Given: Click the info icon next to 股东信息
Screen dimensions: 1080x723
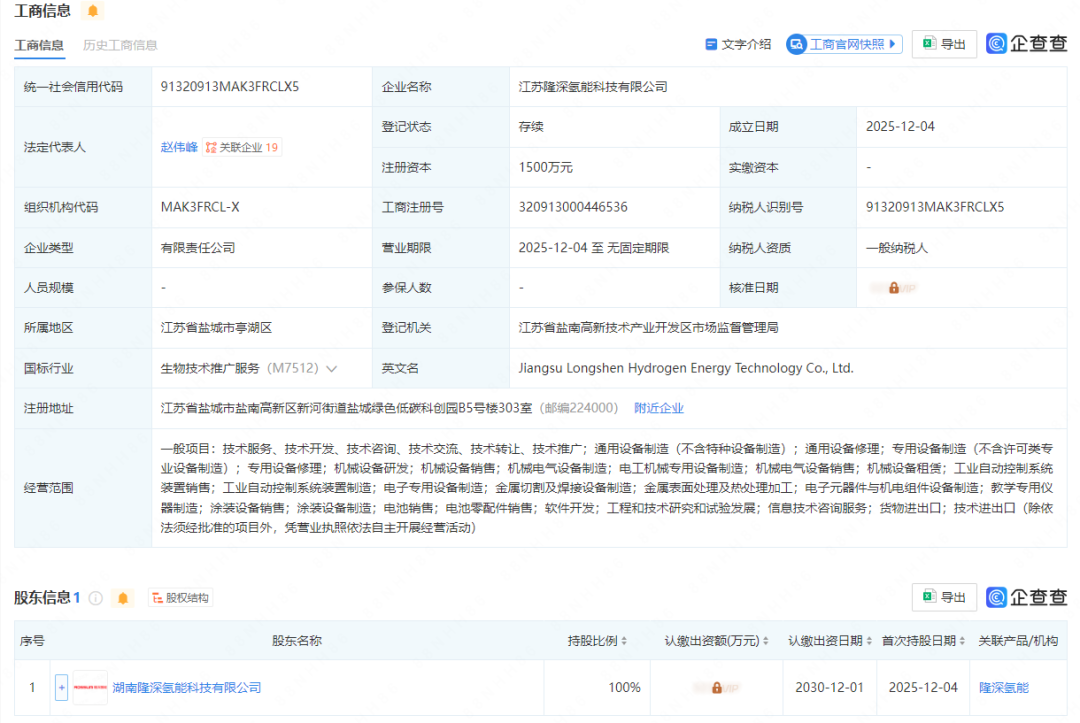Looking at the screenshot, I should click(95, 597).
